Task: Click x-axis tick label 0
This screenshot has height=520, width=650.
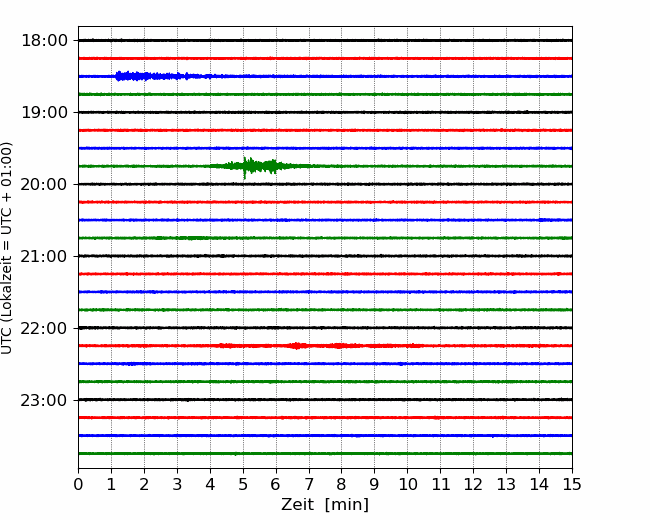Action: [x=78, y=484]
